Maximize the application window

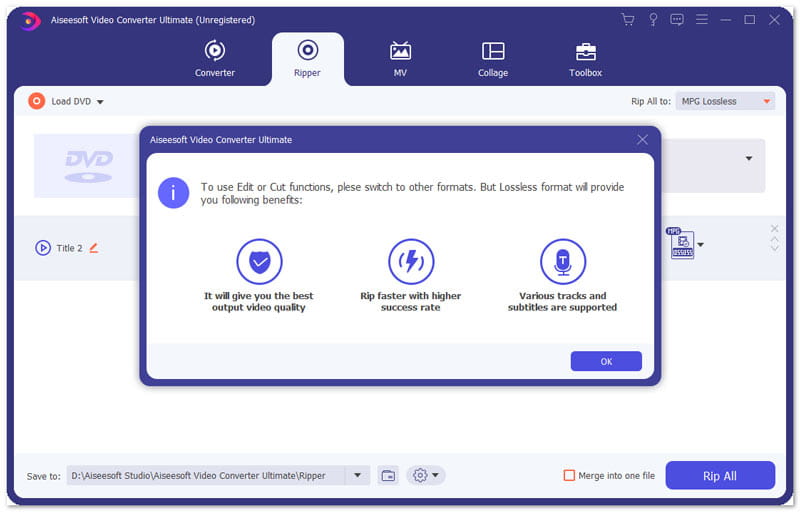click(749, 20)
